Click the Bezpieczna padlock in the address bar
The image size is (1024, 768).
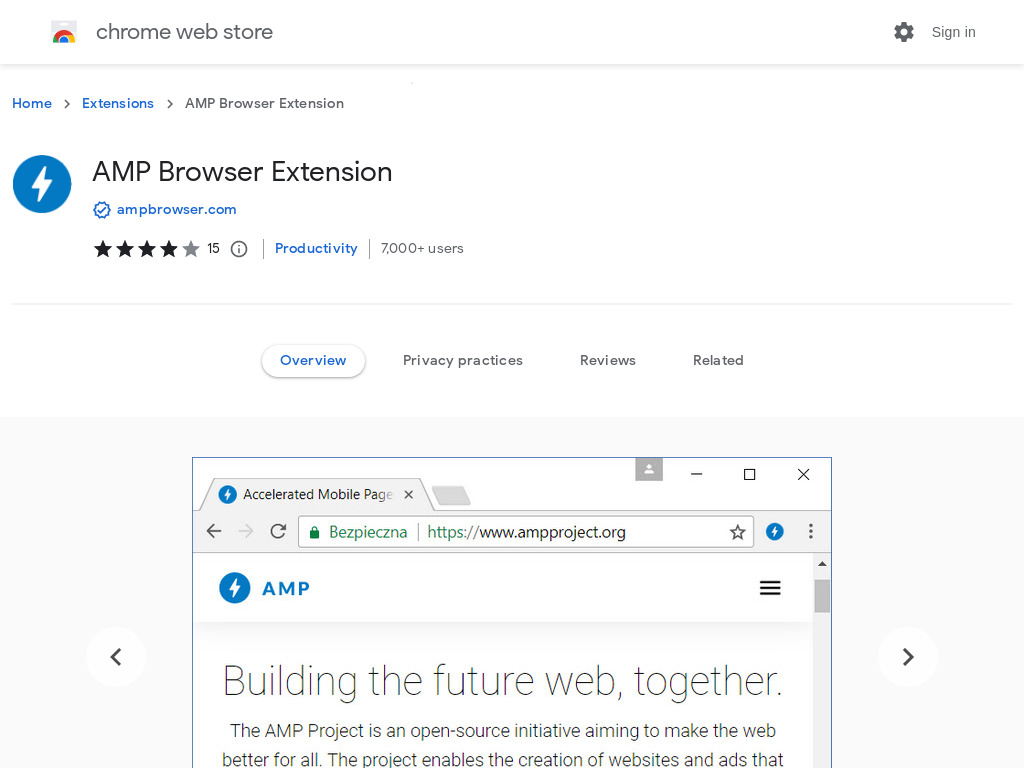click(314, 531)
